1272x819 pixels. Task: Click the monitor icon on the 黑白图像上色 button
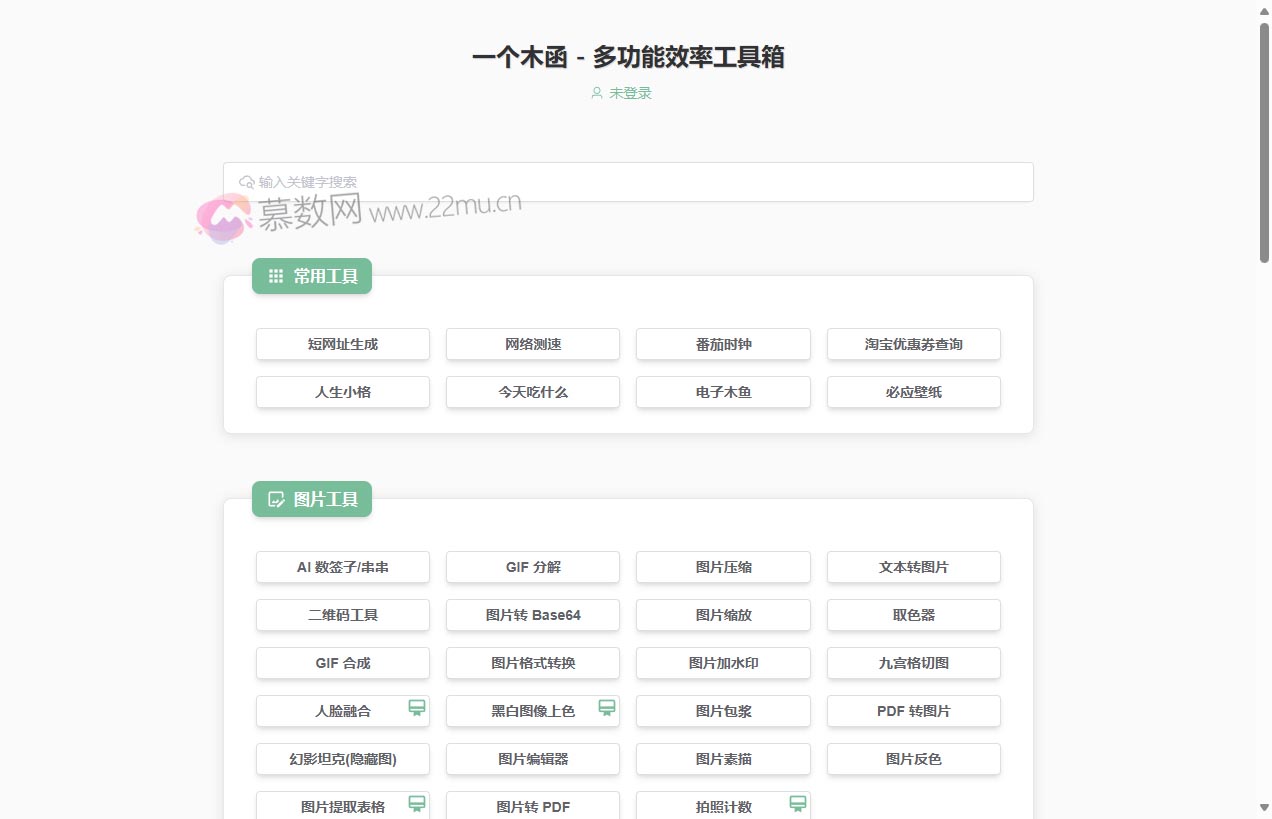(x=607, y=707)
